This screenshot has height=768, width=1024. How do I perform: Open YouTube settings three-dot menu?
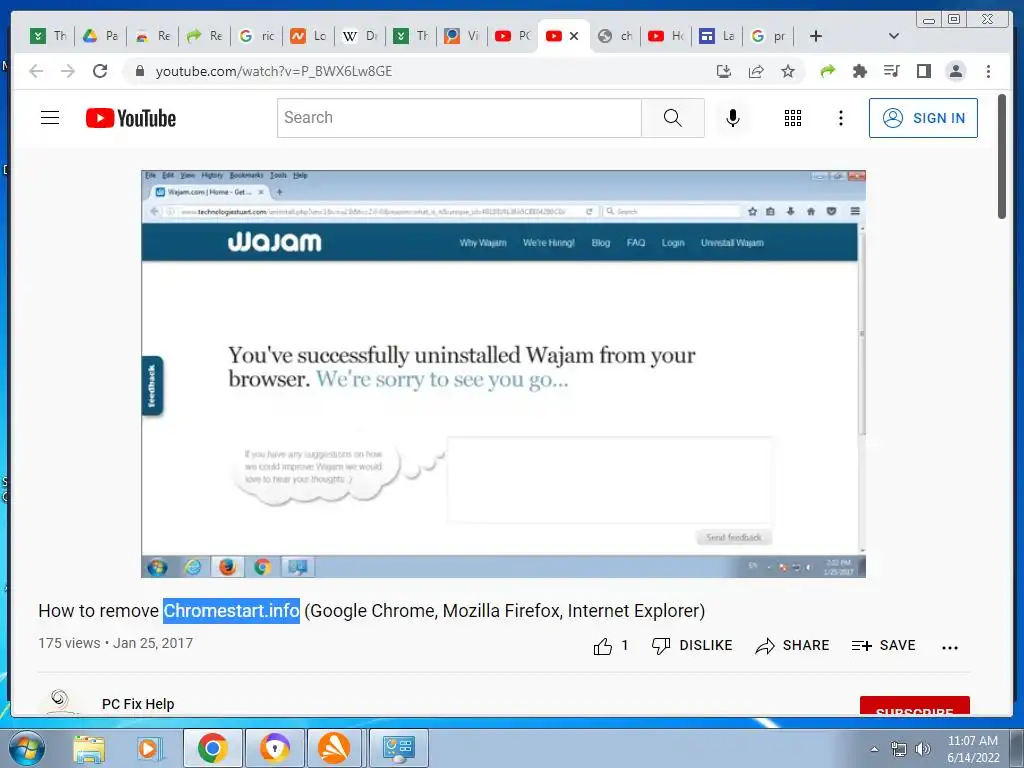pyautogui.click(x=840, y=118)
